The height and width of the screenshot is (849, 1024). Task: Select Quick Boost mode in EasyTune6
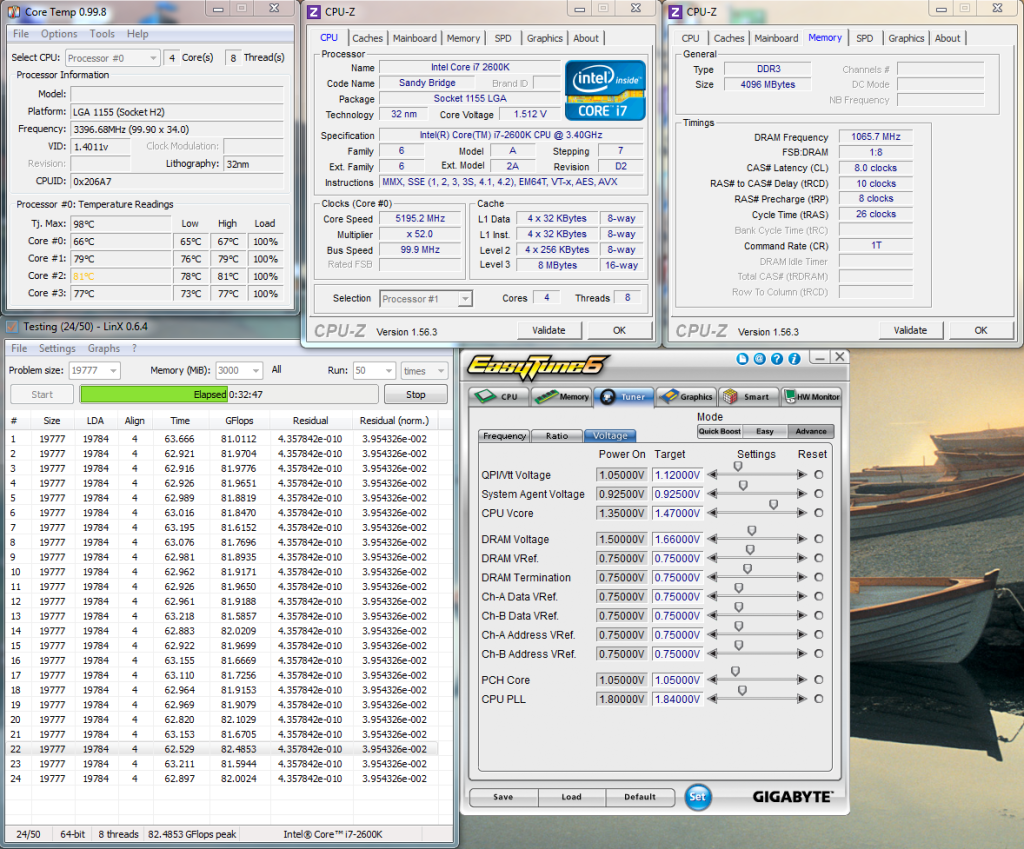tap(720, 431)
